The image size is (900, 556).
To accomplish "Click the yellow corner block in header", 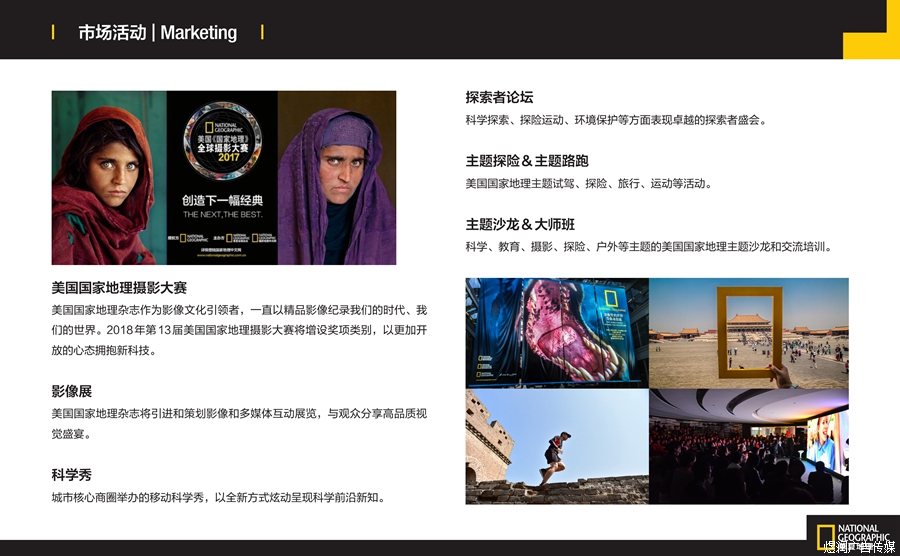I will [x=871, y=45].
